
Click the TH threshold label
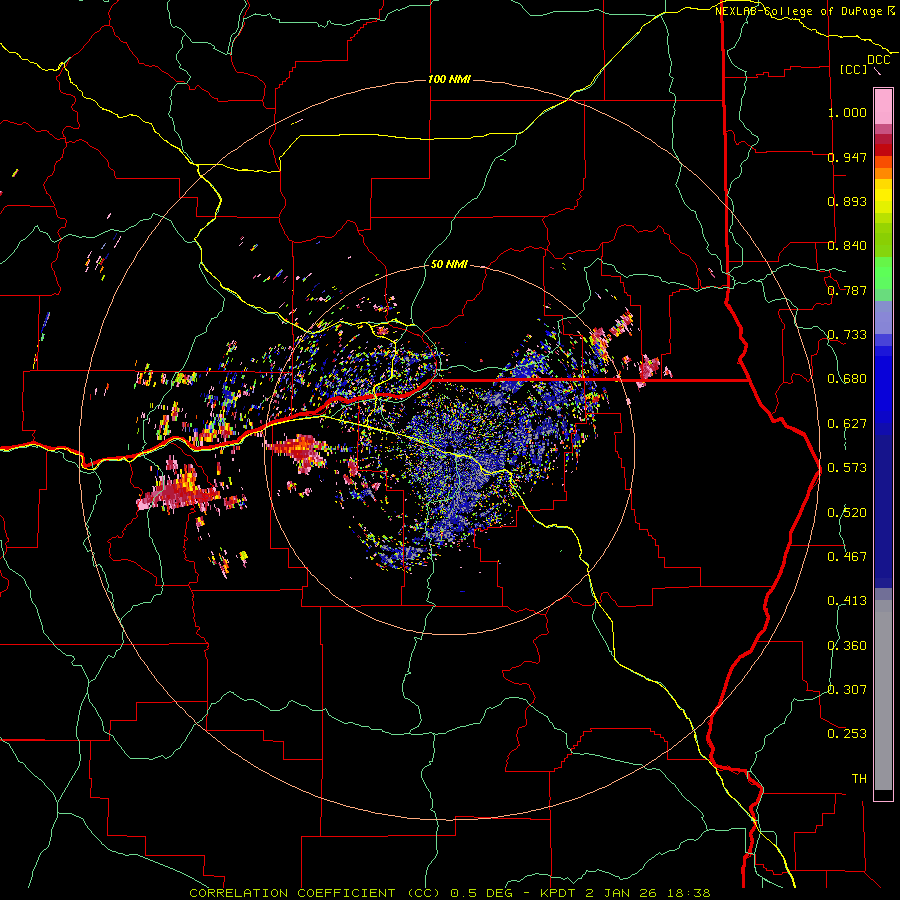click(859, 779)
